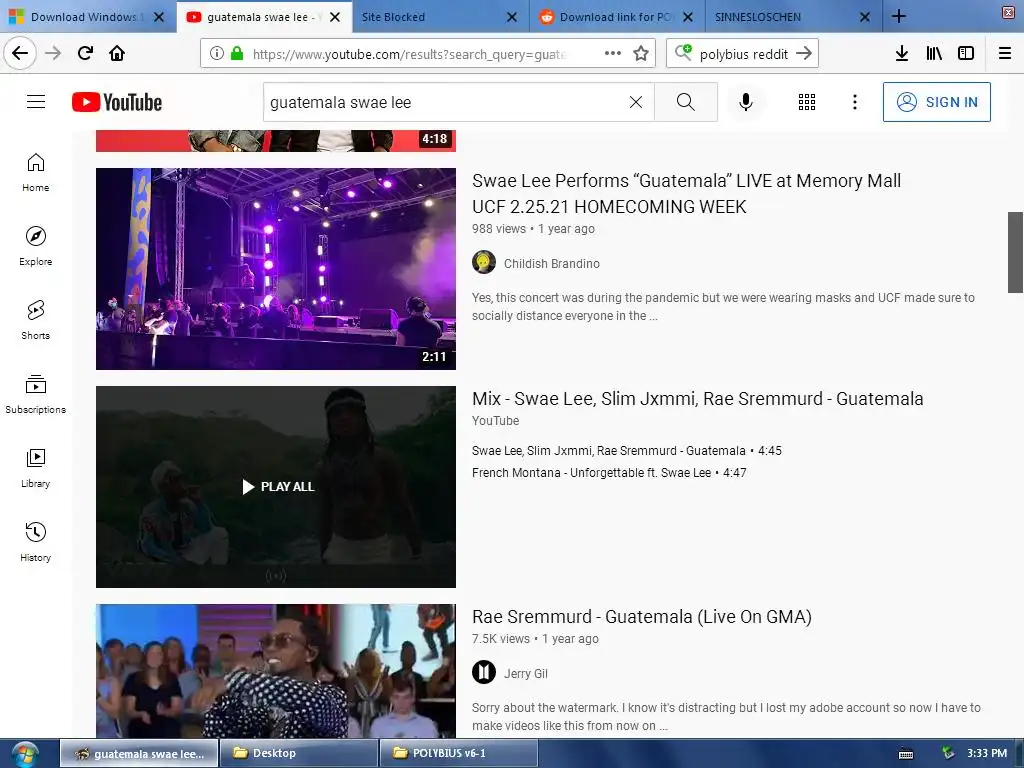Open Swae Lee Performs Guatemala LIVE title
This screenshot has height=768, width=1024.
pos(686,193)
